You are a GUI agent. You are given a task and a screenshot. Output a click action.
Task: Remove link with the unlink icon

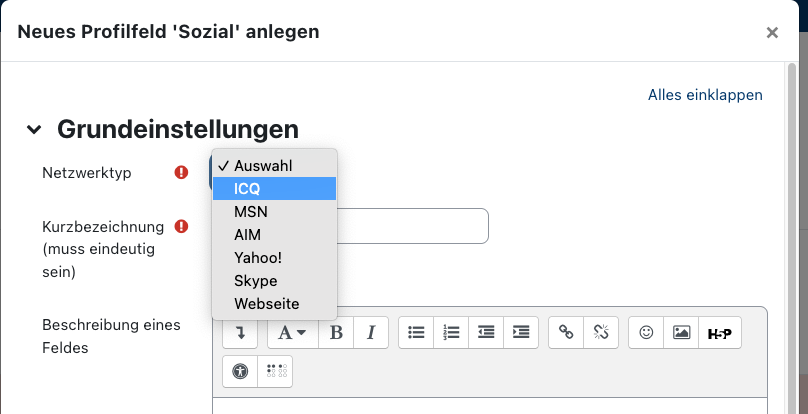pyautogui.click(x=601, y=333)
